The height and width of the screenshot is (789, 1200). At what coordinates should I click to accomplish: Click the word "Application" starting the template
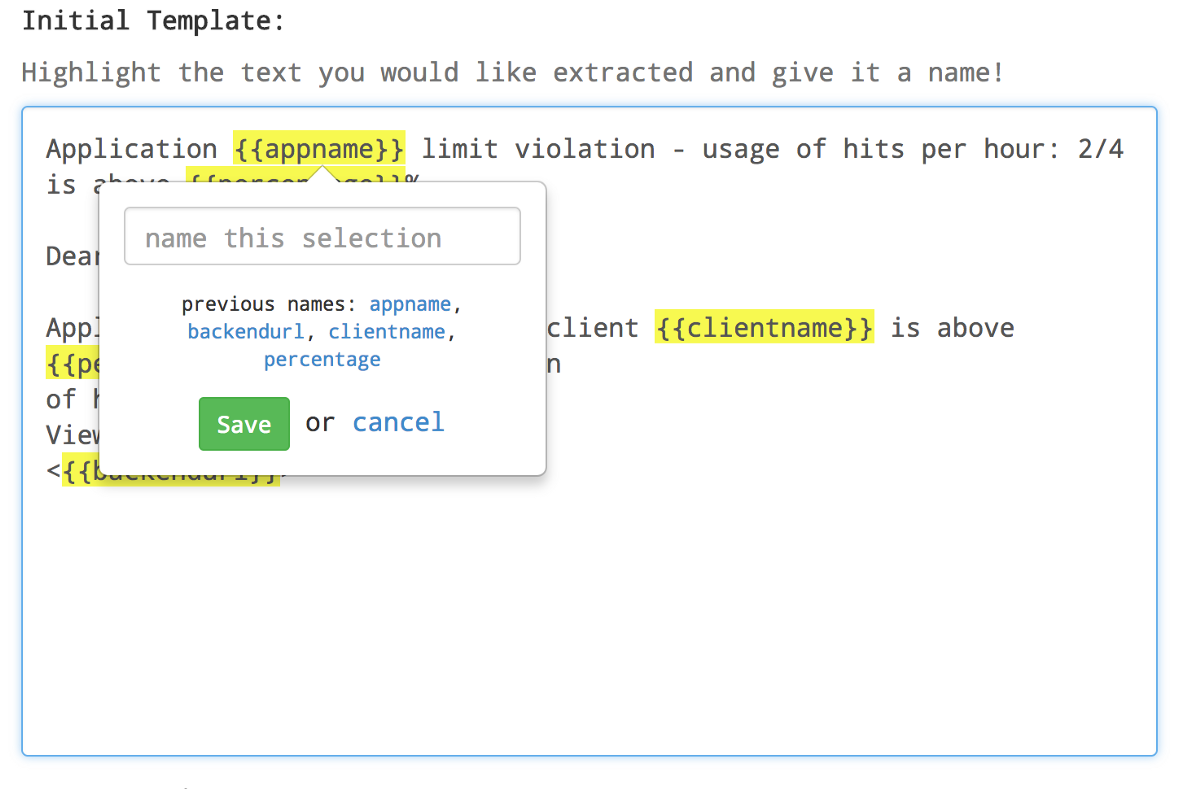pos(131,150)
